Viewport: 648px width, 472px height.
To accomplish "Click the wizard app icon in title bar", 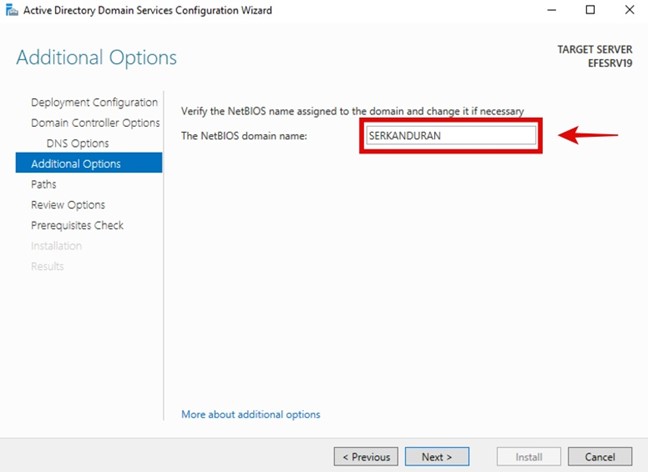I will click(x=12, y=10).
